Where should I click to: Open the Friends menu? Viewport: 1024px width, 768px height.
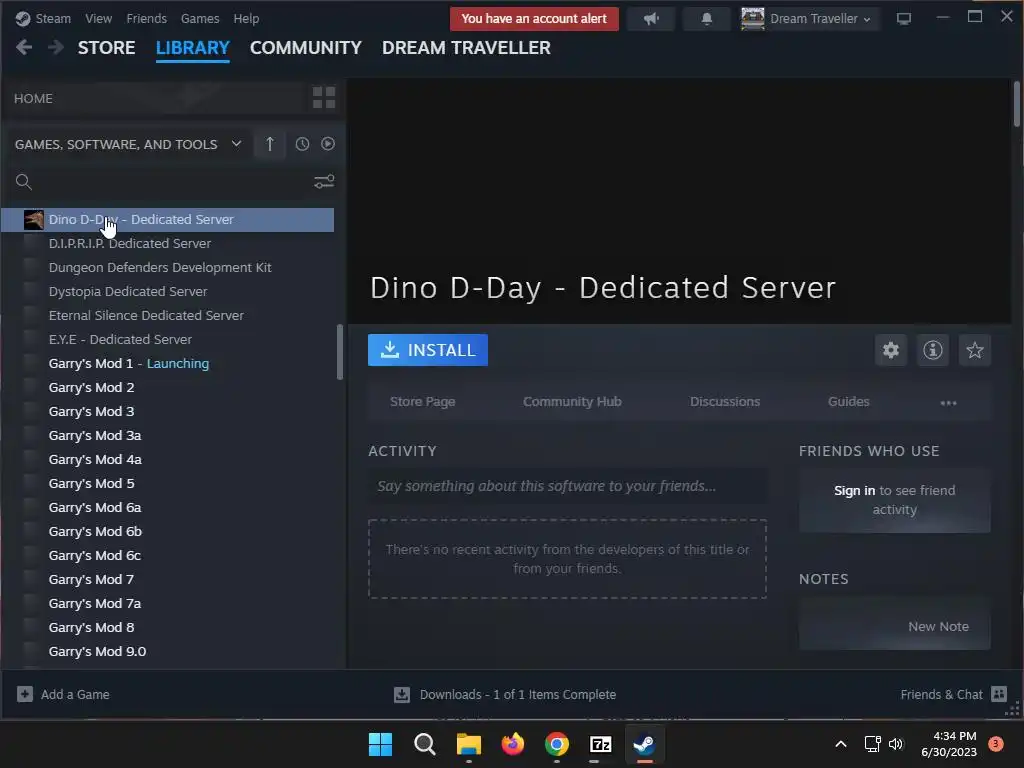(146, 18)
